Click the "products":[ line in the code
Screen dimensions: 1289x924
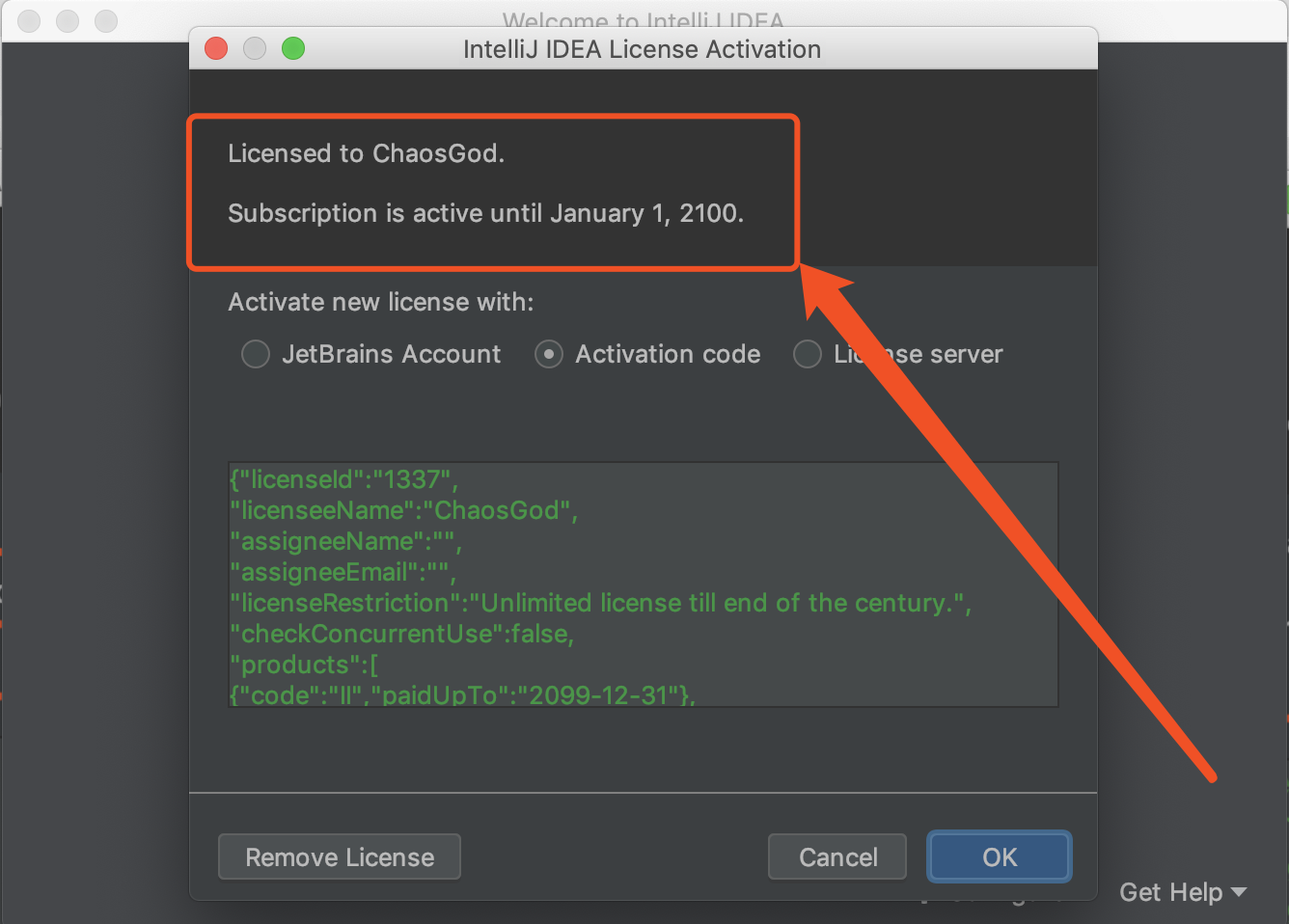pyautogui.click(x=304, y=665)
